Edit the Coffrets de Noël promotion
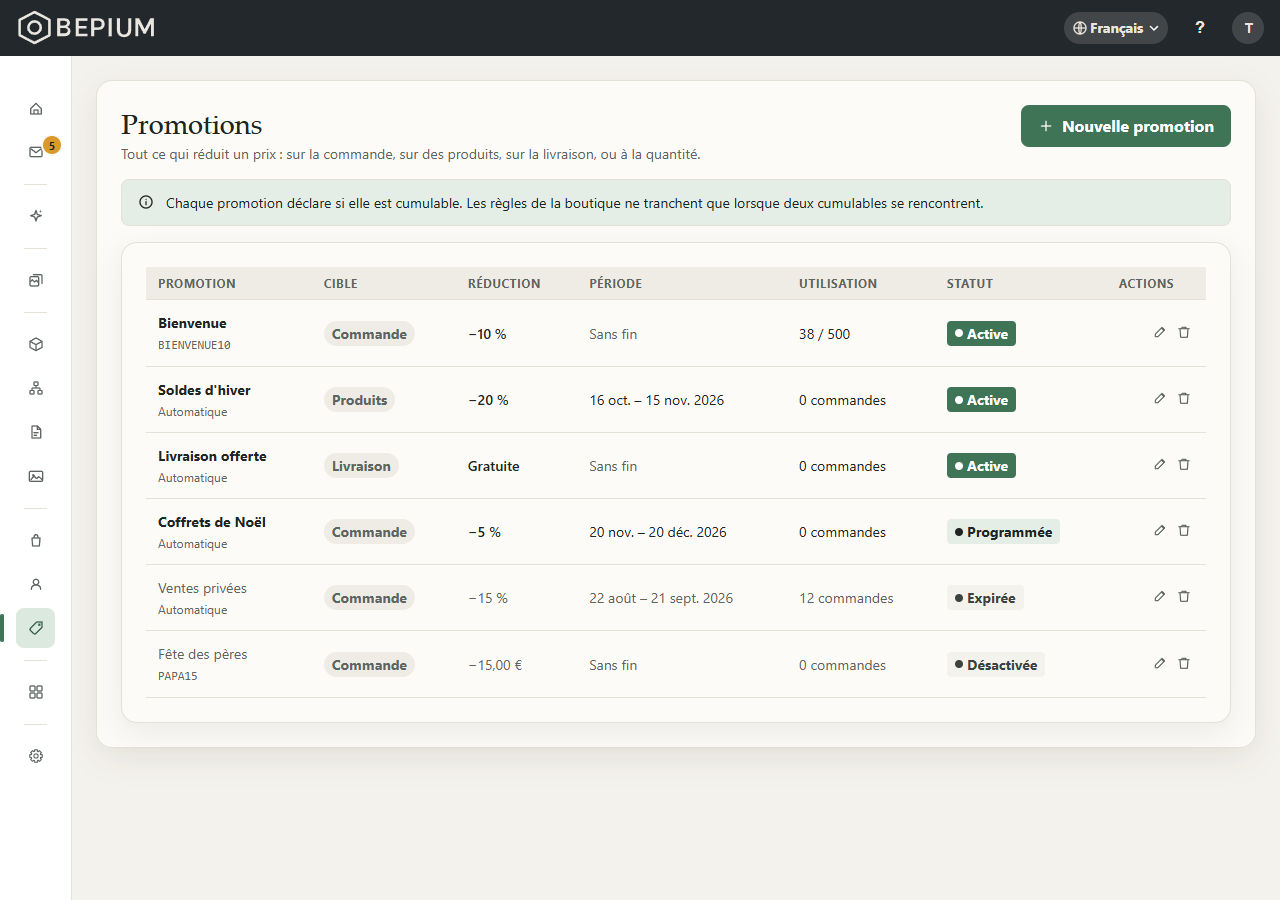The height and width of the screenshot is (900, 1280). 1160,530
